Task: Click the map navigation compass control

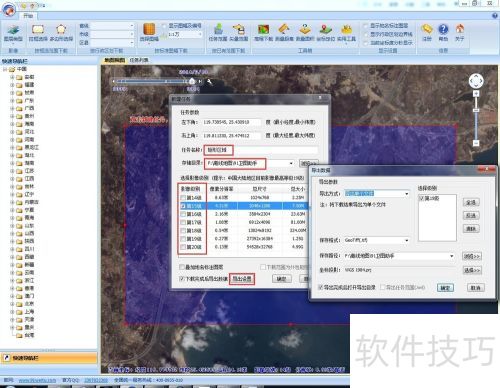Action: coord(476,81)
